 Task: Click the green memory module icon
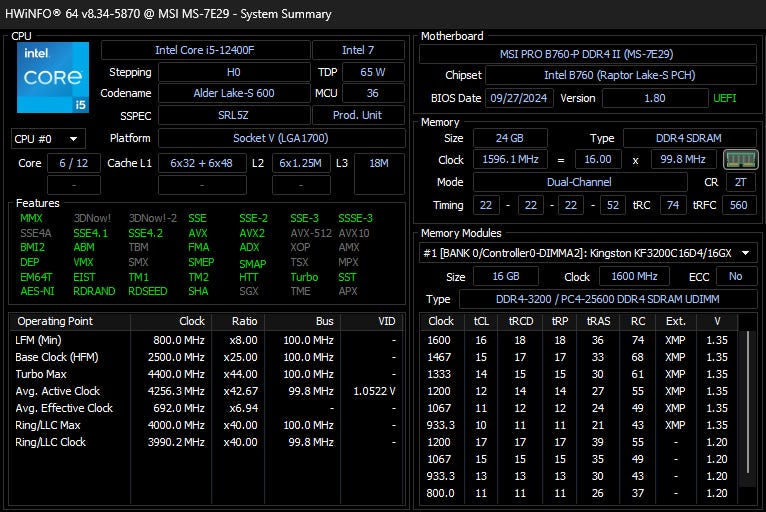coord(741,159)
